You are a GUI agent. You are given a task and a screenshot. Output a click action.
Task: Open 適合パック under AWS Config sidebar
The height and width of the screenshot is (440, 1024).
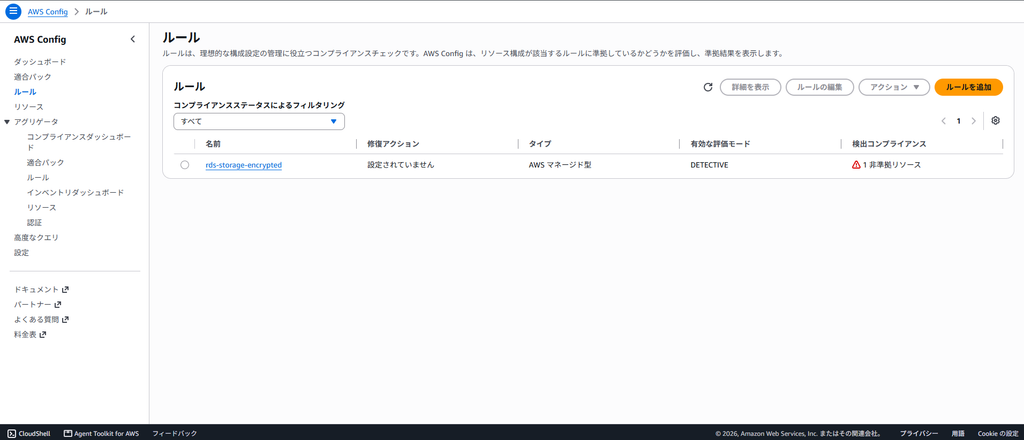pyautogui.click(x=33, y=77)
